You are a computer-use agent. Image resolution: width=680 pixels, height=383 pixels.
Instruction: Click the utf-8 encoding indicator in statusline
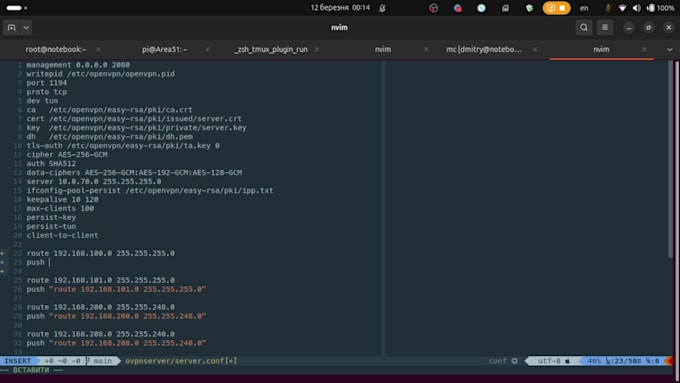549,361
